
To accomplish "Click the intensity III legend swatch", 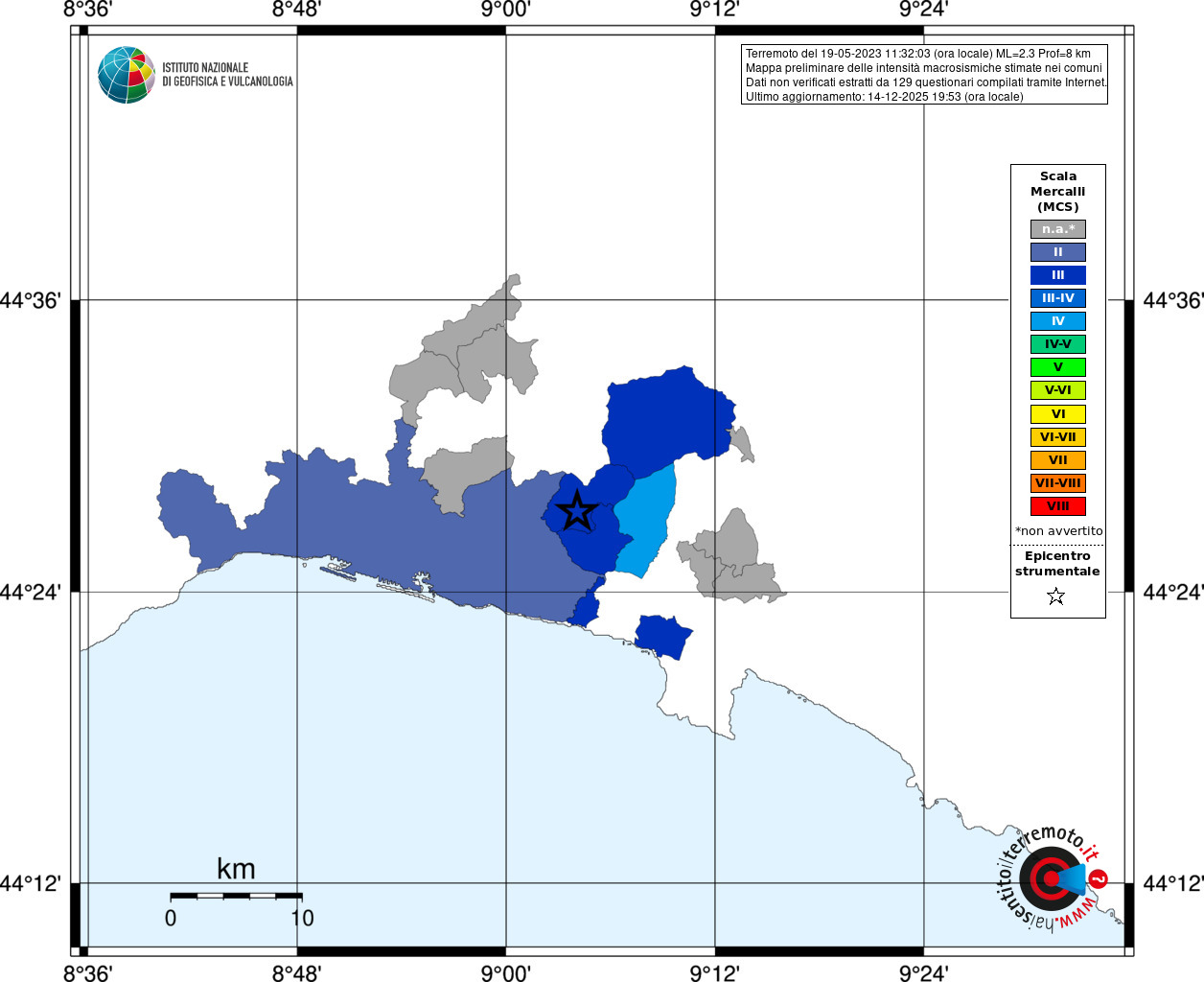I will point(1058,275).
